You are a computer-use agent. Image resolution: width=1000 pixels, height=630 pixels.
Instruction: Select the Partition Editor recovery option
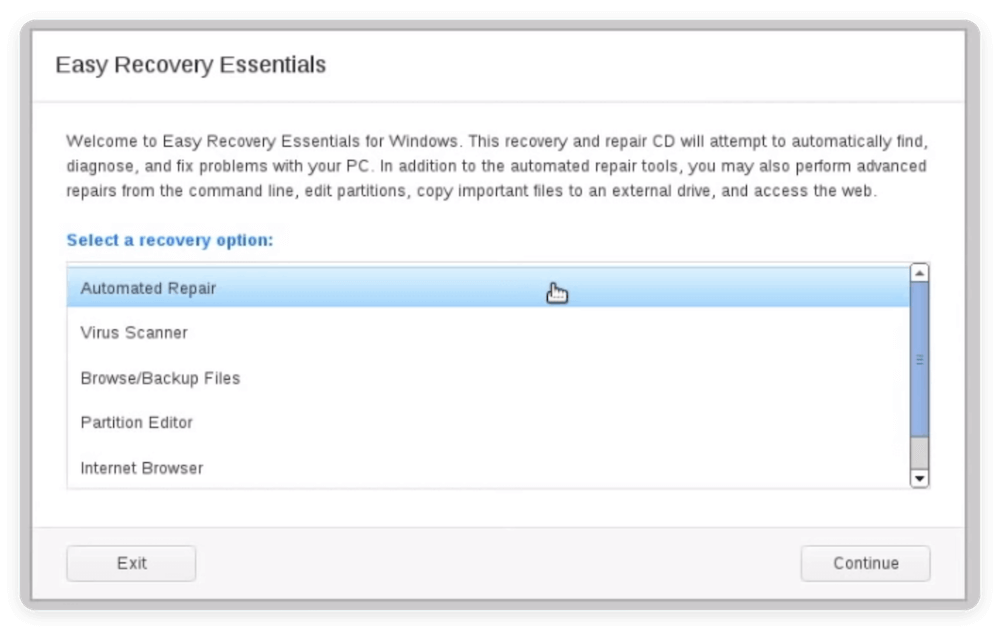[x=137, y=423]
